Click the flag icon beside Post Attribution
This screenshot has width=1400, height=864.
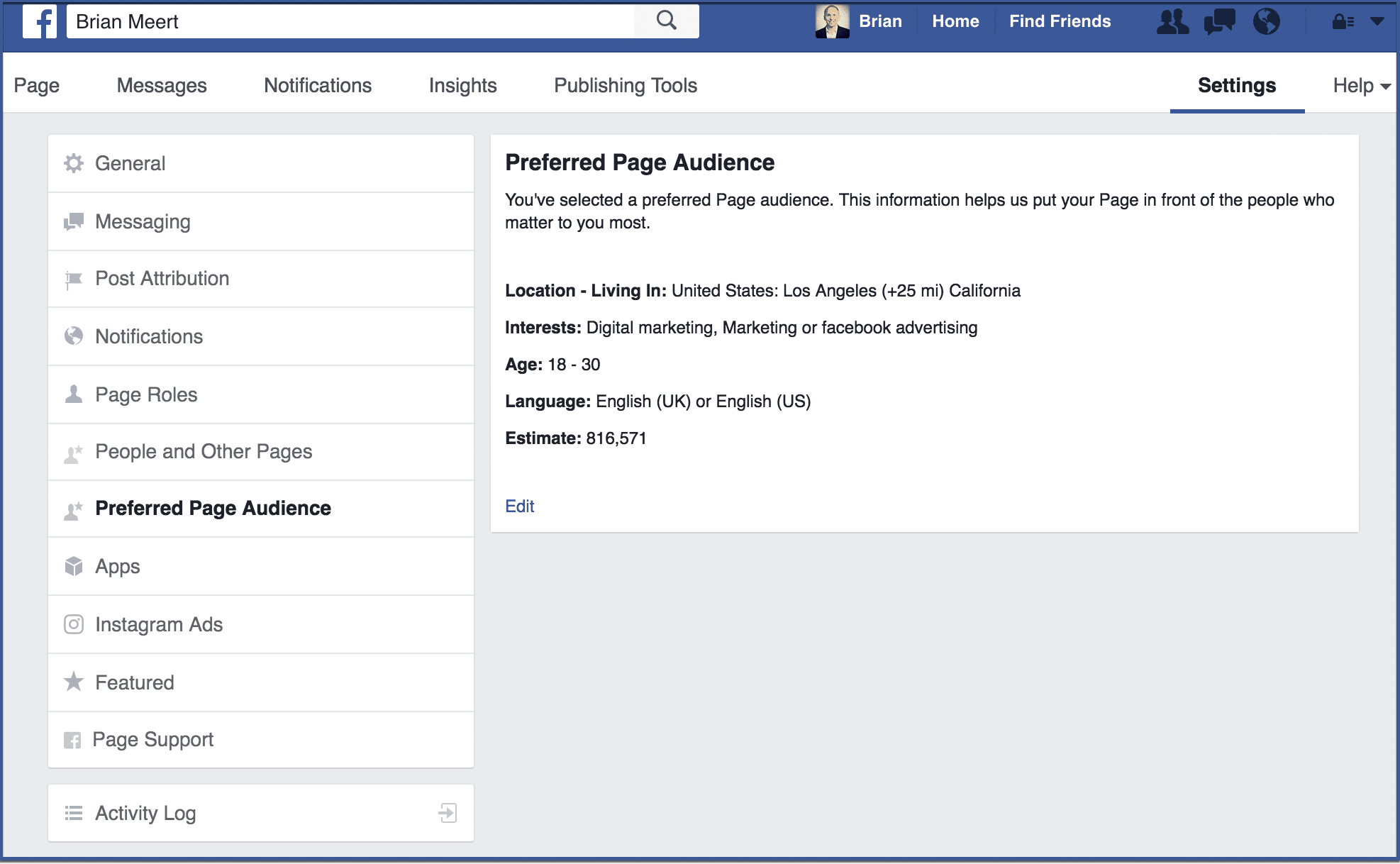coord(74,279)
